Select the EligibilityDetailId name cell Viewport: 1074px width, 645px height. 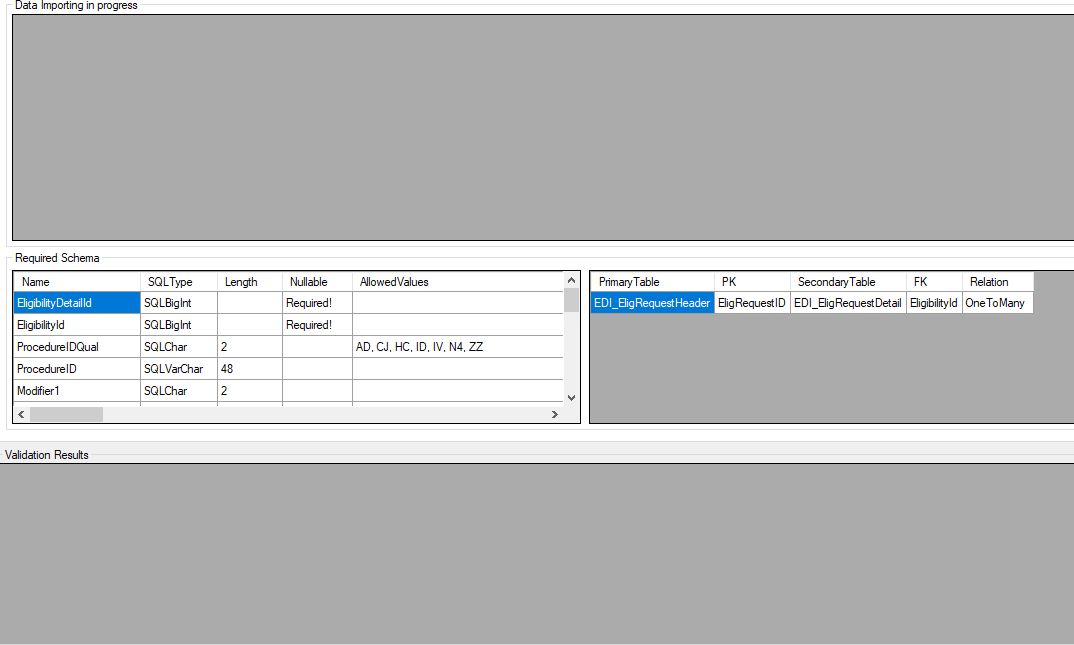(77, 303)
